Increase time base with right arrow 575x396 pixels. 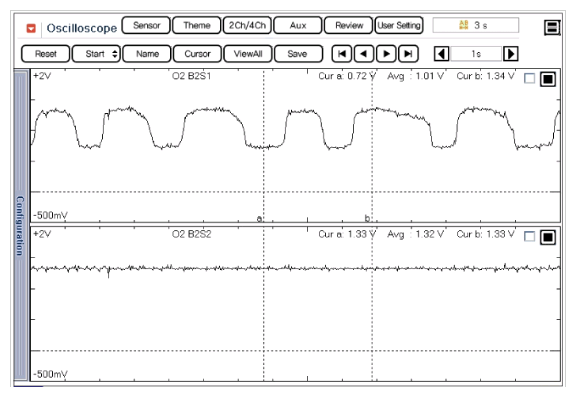pyautogui.click(x=511, y=54)
